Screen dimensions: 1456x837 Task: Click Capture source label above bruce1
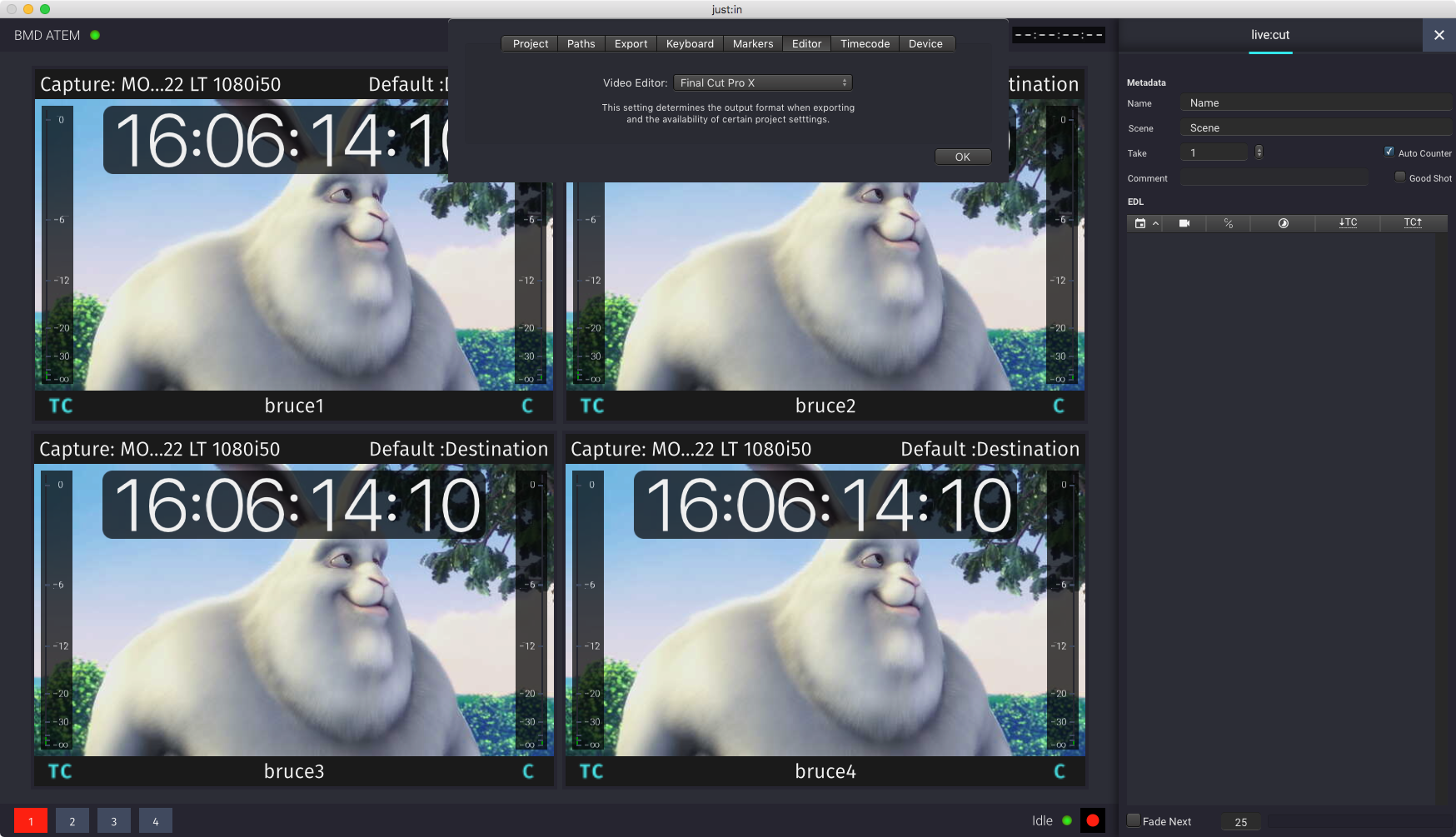coord(161,84)
